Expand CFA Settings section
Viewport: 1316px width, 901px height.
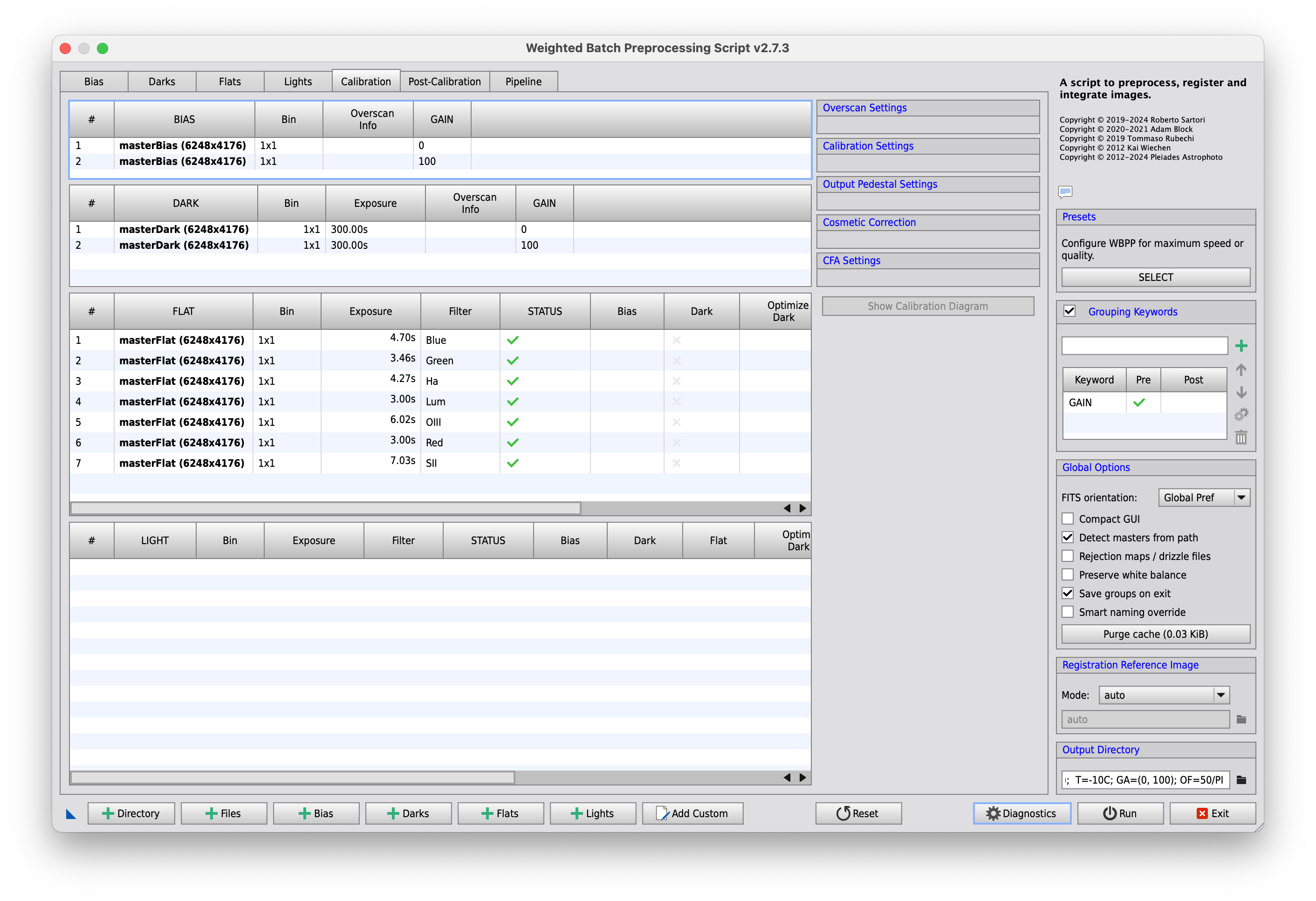click(x=927, y=260)
